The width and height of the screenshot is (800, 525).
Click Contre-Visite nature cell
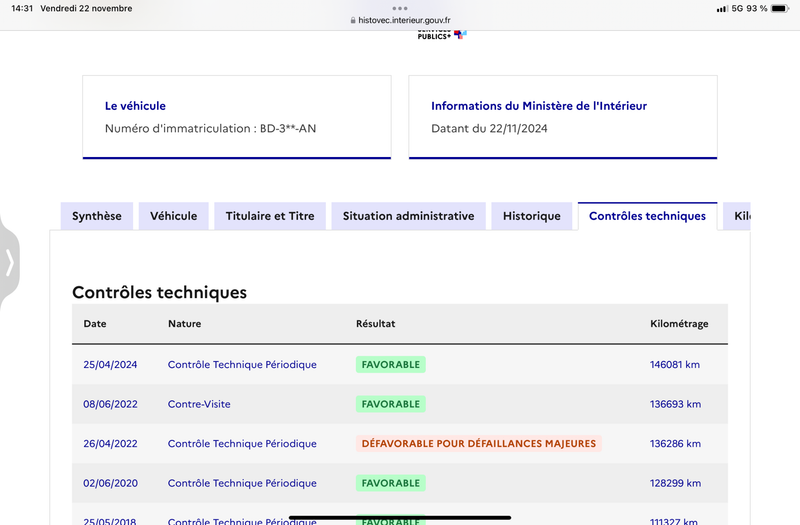[199, 404]
